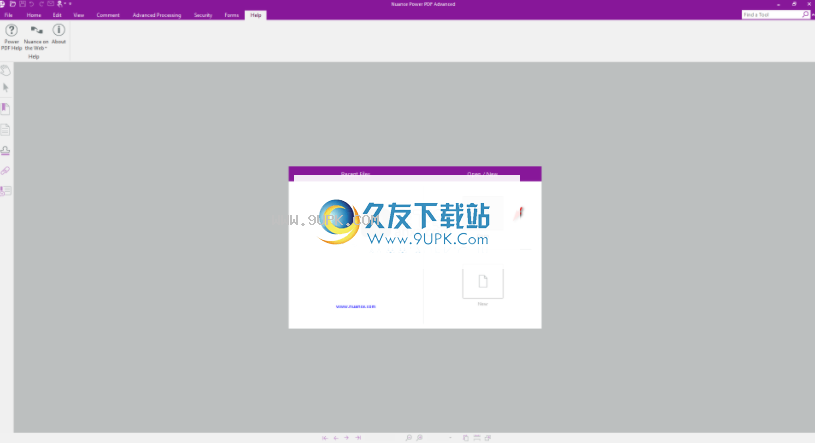Open the www.nuance.com link

[356, 306]
